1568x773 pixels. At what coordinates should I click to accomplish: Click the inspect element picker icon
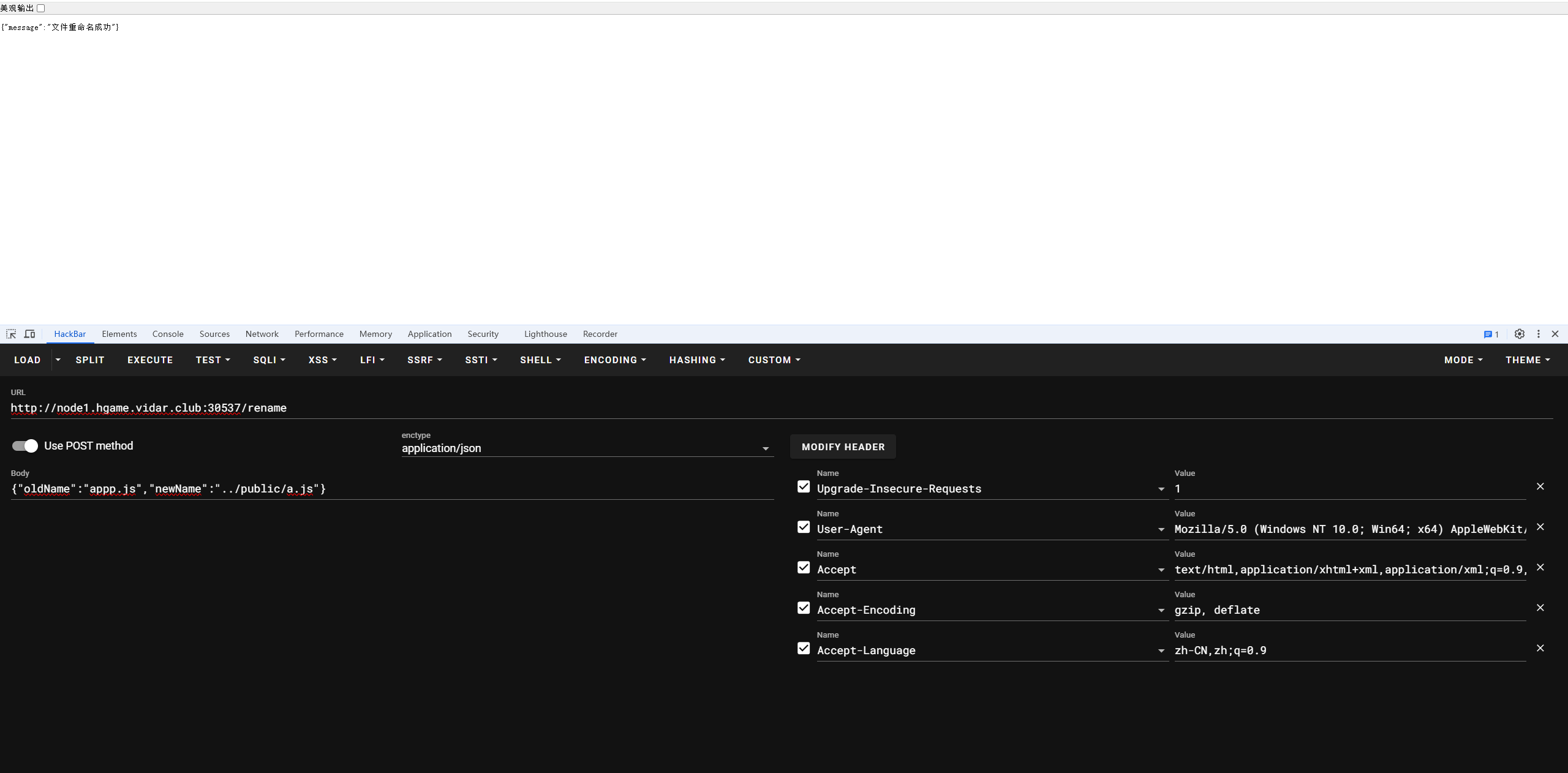coord(11,334)
